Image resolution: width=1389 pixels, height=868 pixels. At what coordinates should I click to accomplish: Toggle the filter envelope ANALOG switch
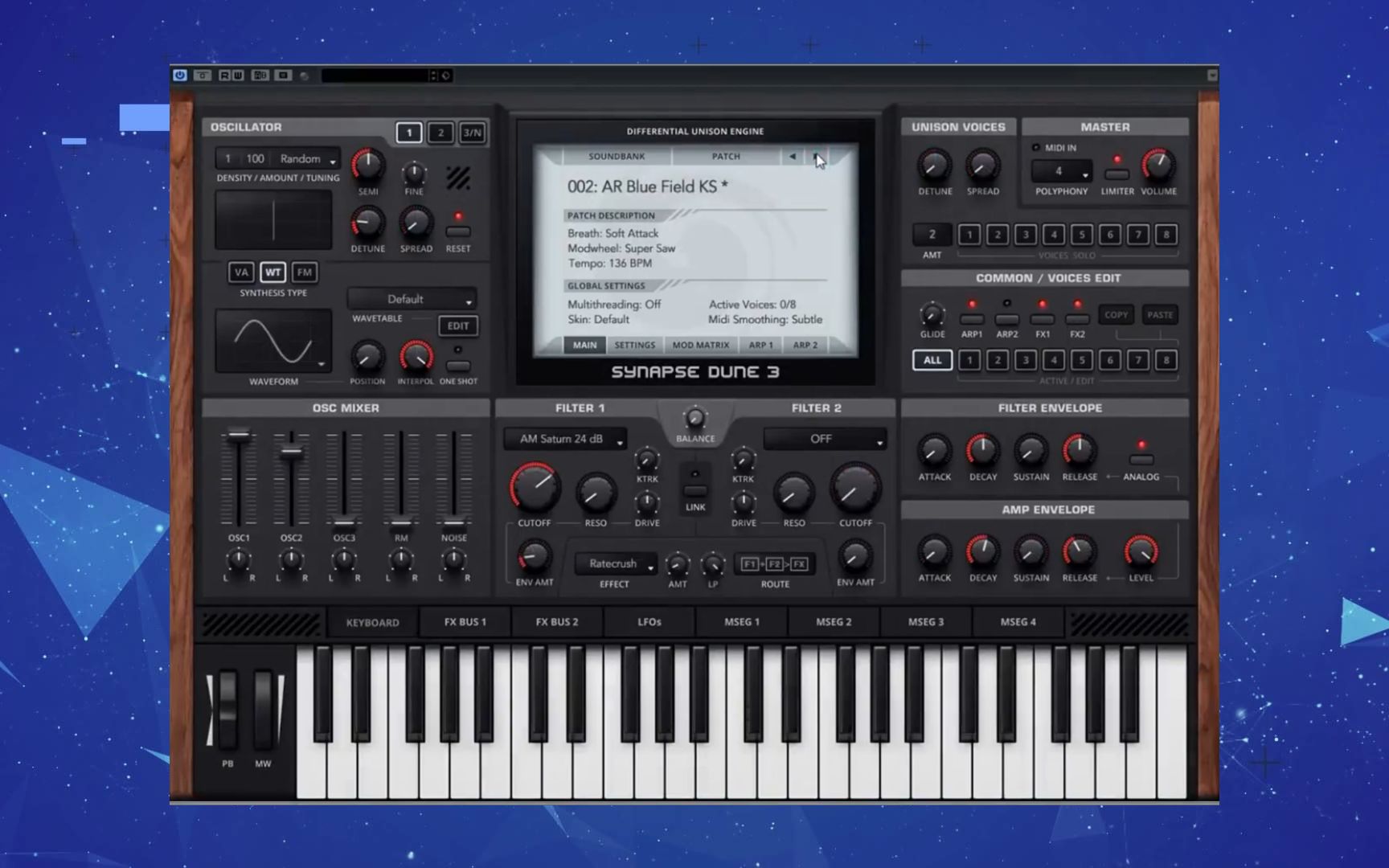click(1141, 460)
